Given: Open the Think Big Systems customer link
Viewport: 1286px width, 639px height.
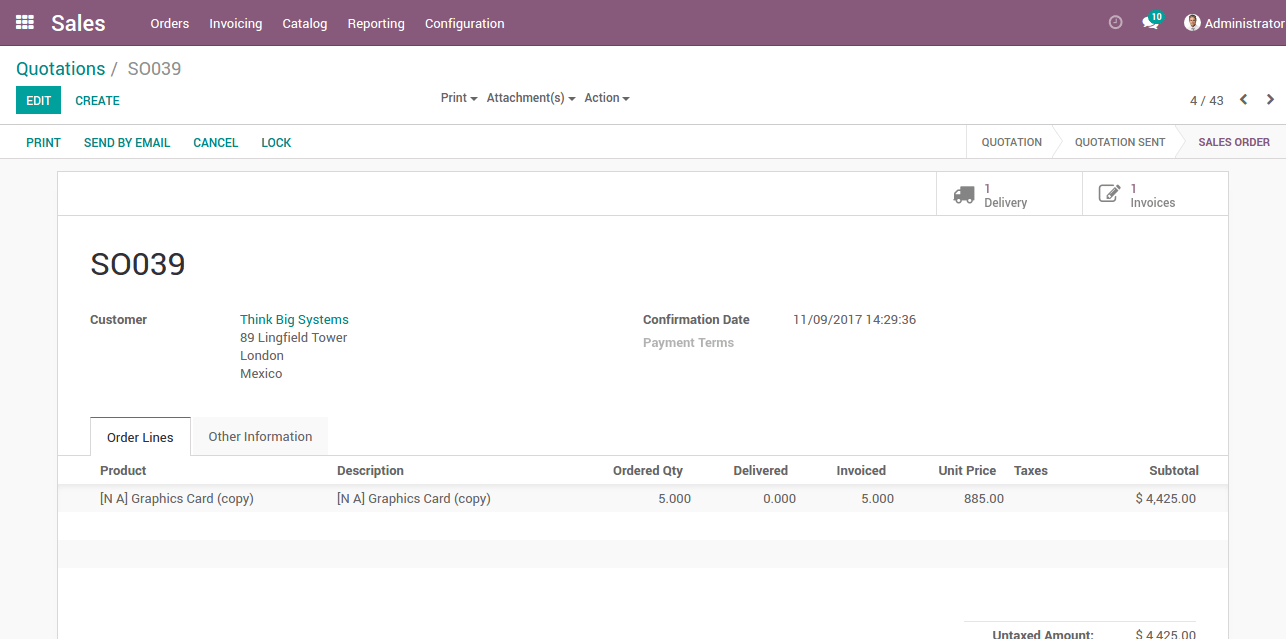Looking at the screenshot, I should [x=294, y=320].
